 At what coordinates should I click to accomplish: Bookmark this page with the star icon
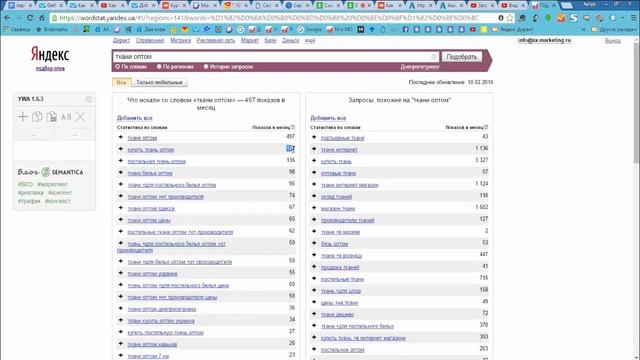coord(510,18)
